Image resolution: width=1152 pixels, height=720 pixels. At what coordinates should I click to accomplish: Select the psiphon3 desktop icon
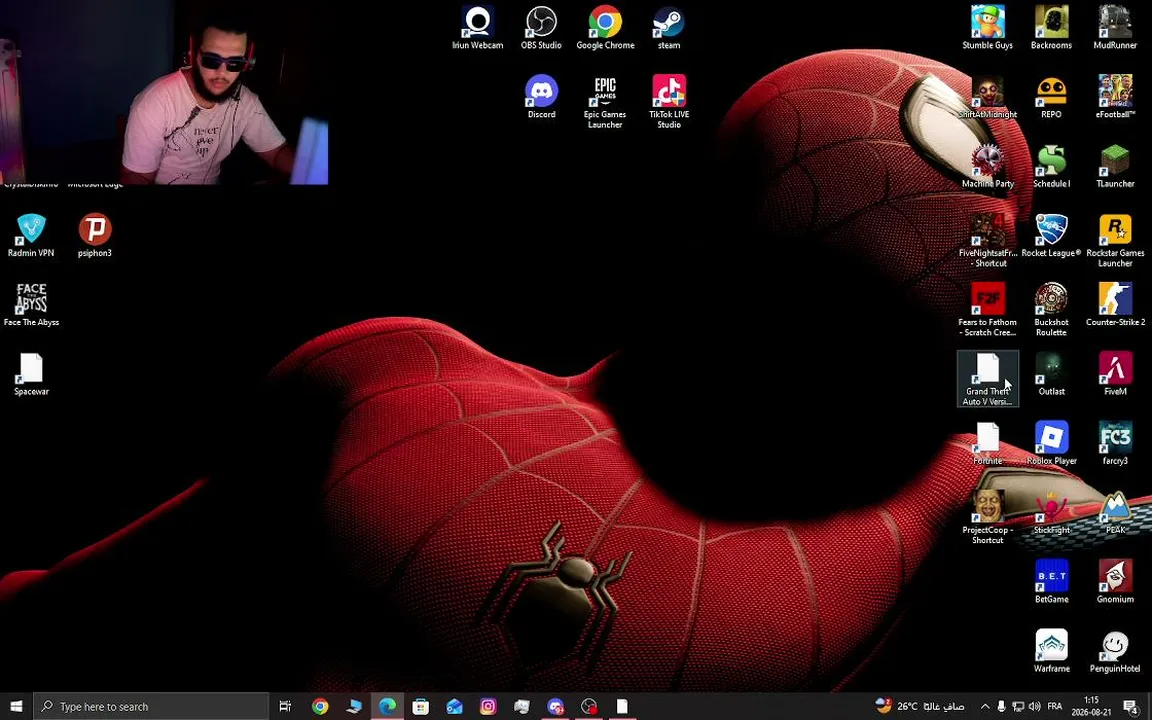click(95, 235)
